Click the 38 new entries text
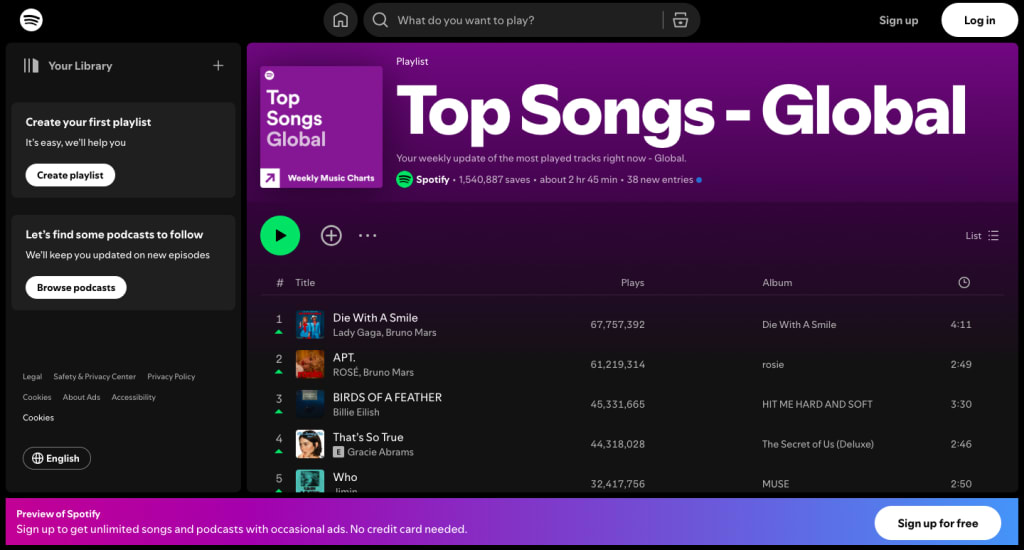The width and height of the screenshot is (1024, 550). pyautogui.click(x=660, y=180)
